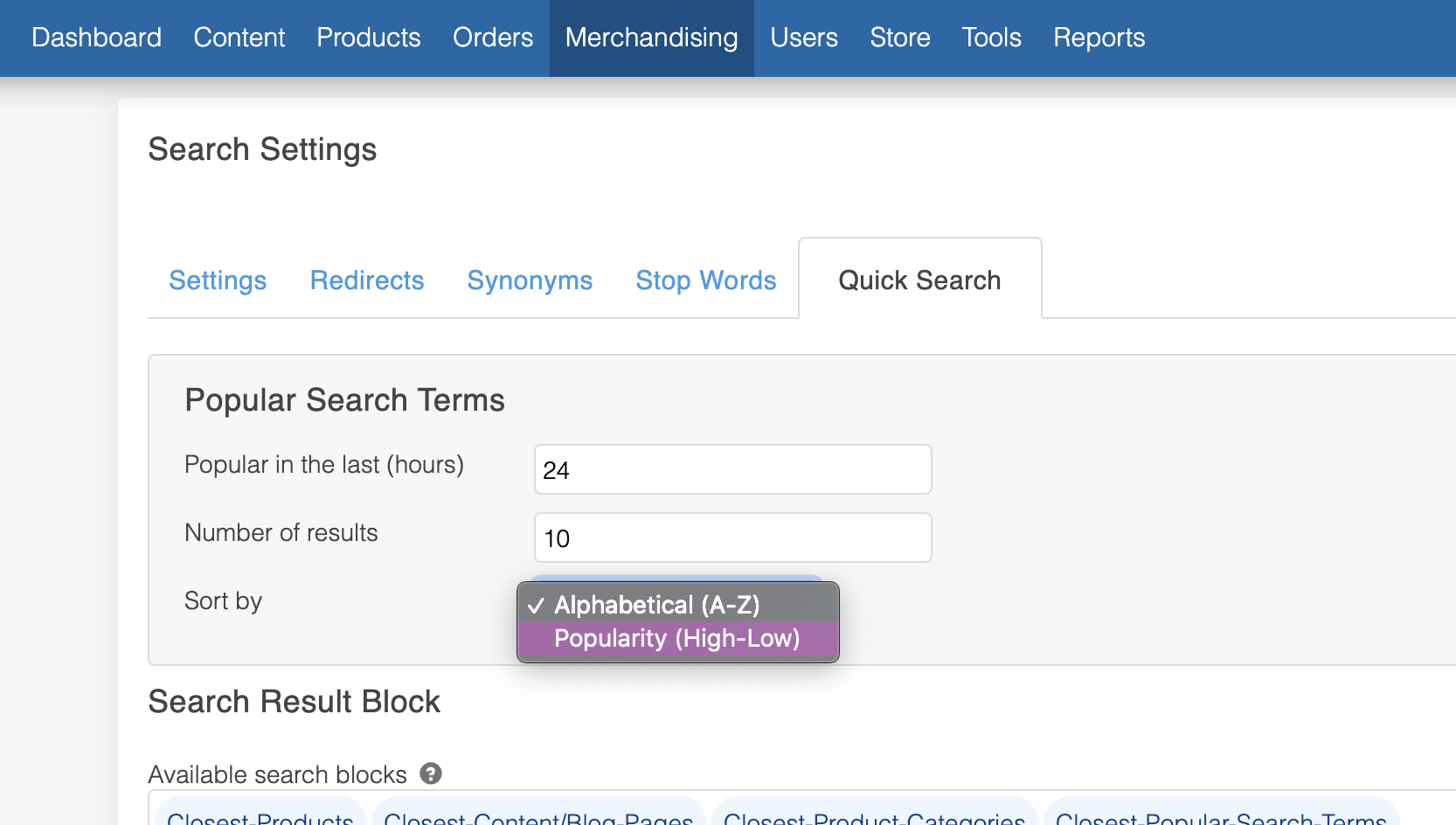Screen dimensions: 1456x825
Task: Open the Dashboard menu
Action: 96,38
